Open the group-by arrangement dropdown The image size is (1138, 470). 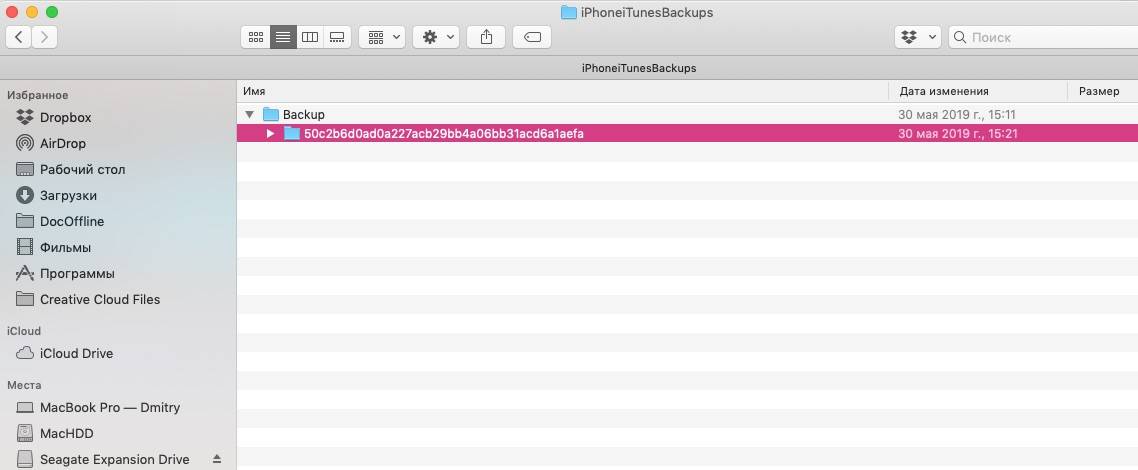pos(381,37)
